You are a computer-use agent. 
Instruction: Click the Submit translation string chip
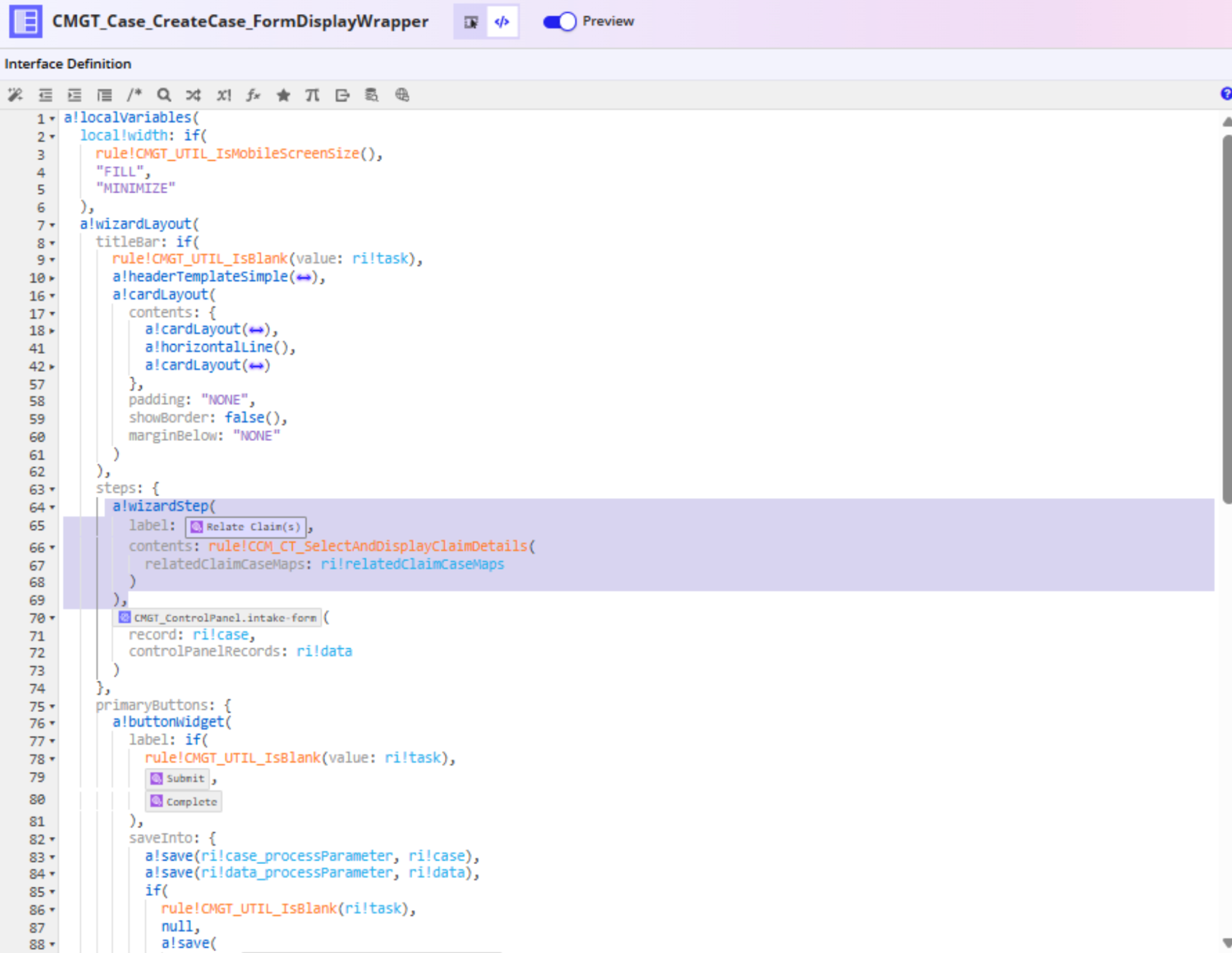pos(178,778)
